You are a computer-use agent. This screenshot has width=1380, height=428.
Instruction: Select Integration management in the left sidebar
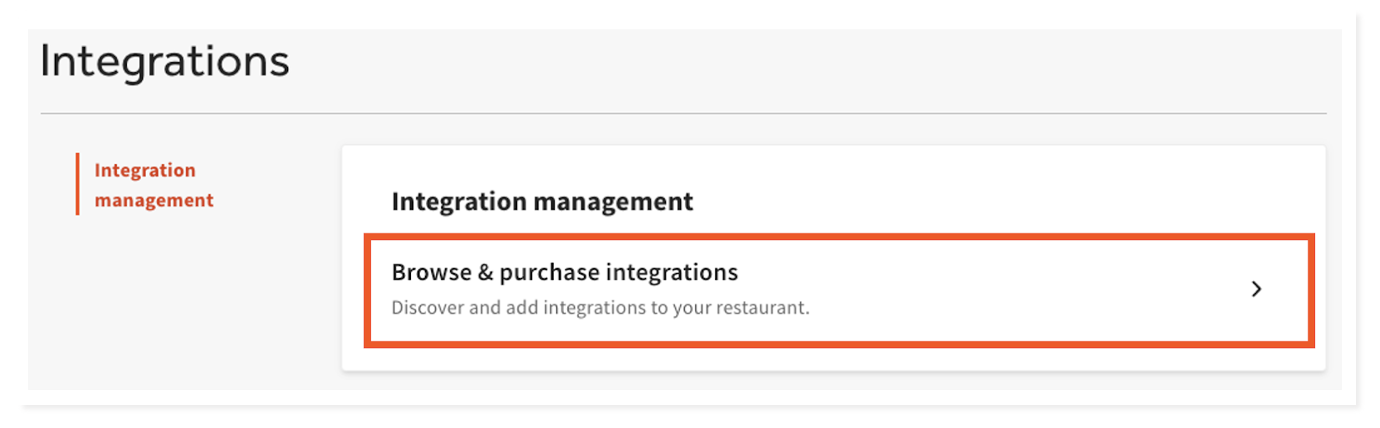pos(153,185)
